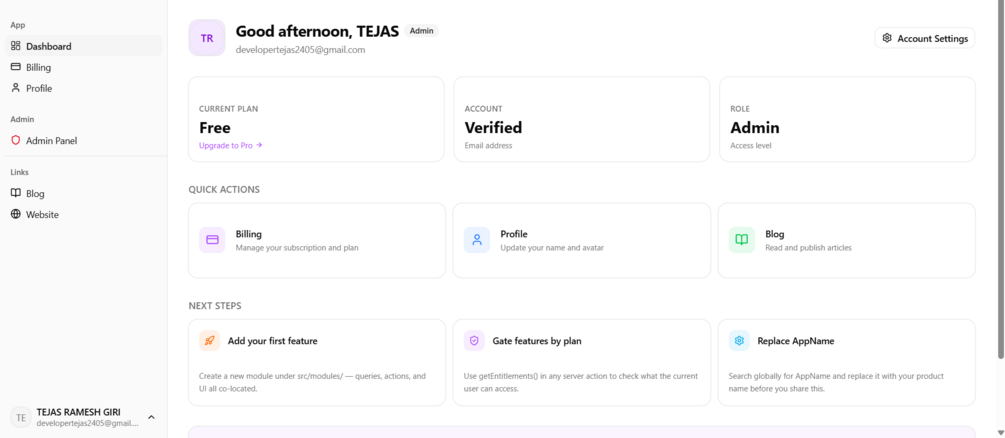Click the purple Billing quick action icon
Image resolution: width=1005 pixels, height=438 pixels.
tap(212, 240)
